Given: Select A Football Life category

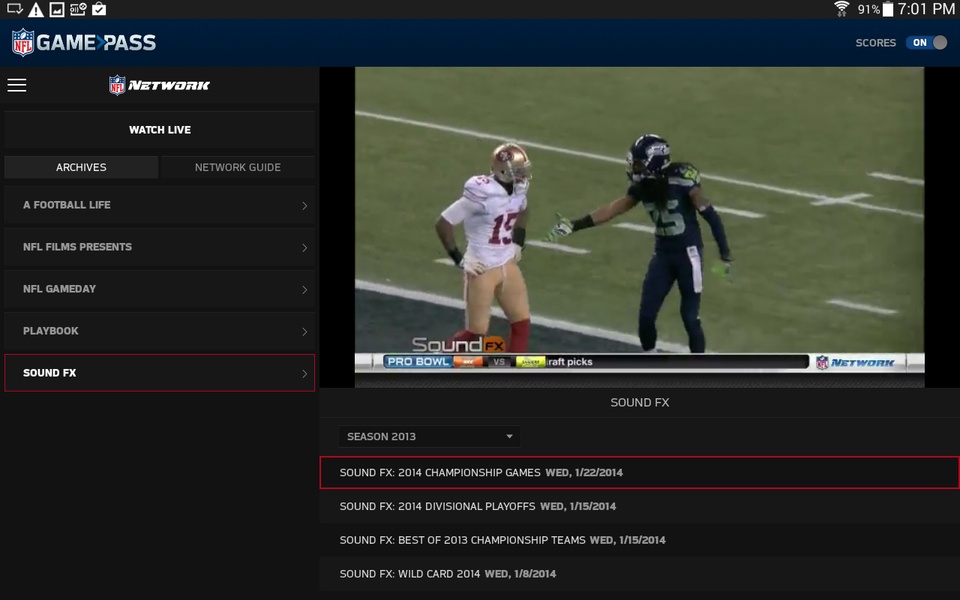Looking at the screenshot, I should [x=159, y=205].
